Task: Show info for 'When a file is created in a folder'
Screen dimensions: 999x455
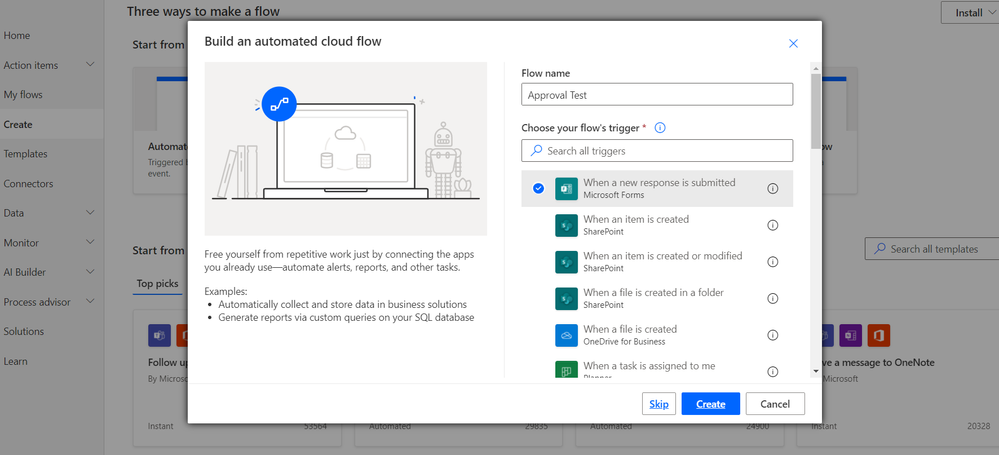Action: [773, 299]
